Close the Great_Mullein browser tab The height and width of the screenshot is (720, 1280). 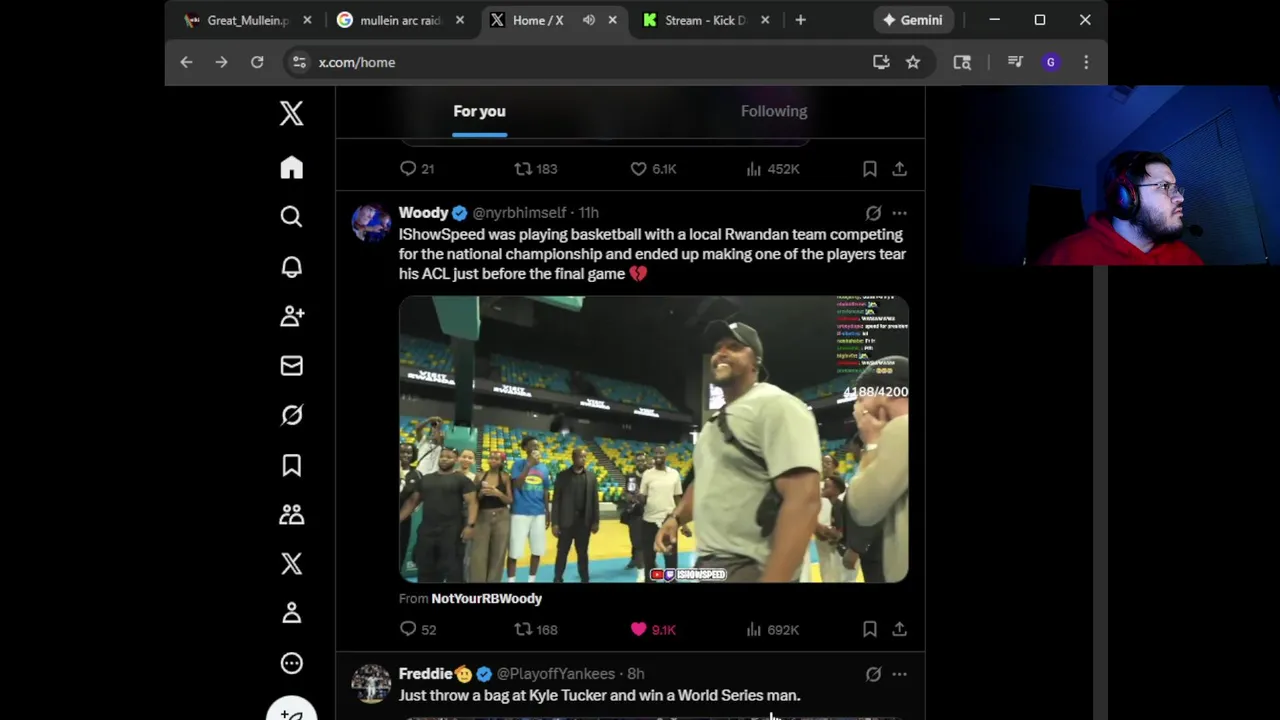[x=307, y=20]
